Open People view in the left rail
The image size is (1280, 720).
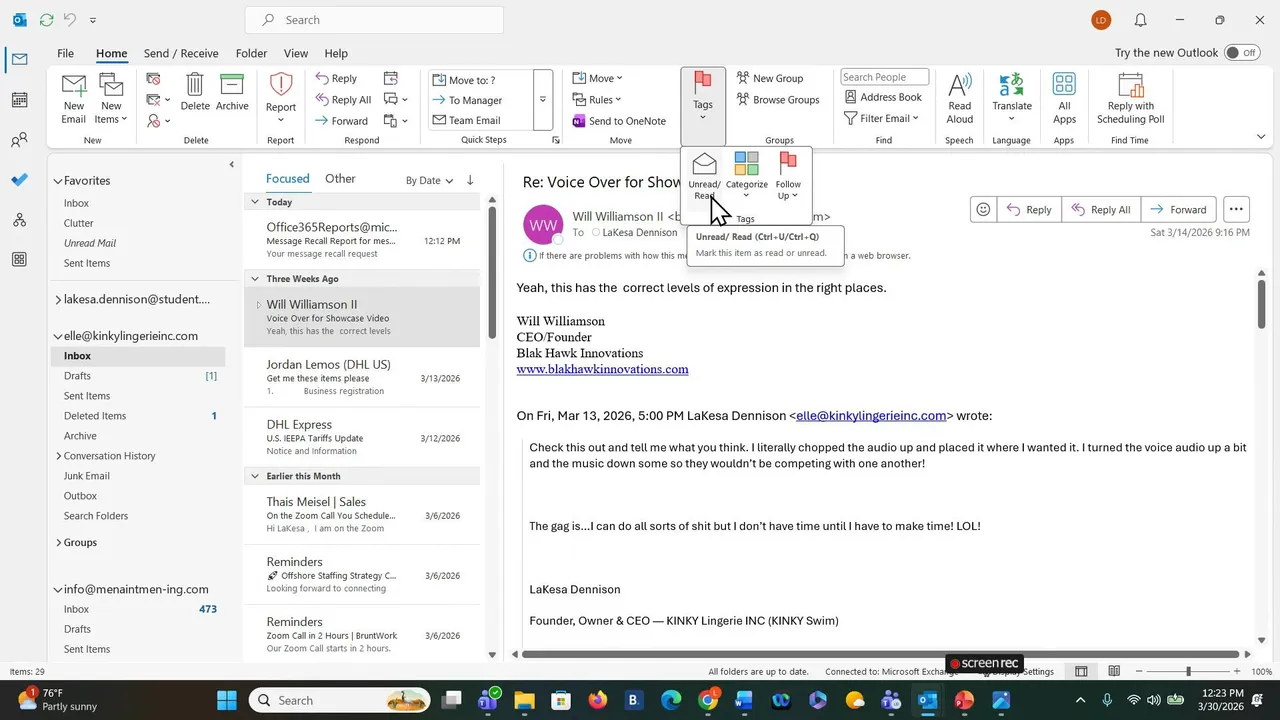[19, 140]
